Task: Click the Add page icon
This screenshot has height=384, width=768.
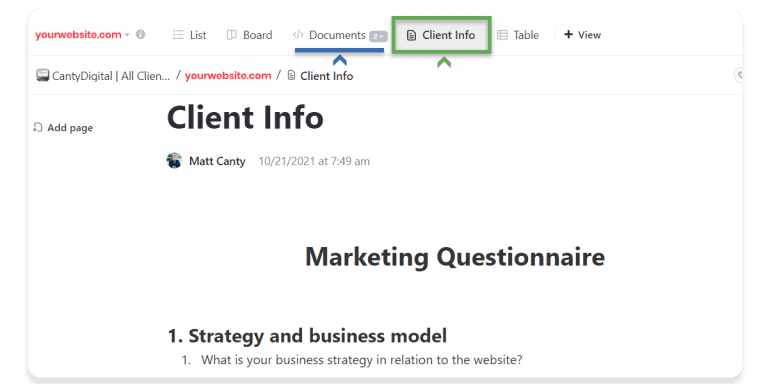Action: (x=38, y=127)
